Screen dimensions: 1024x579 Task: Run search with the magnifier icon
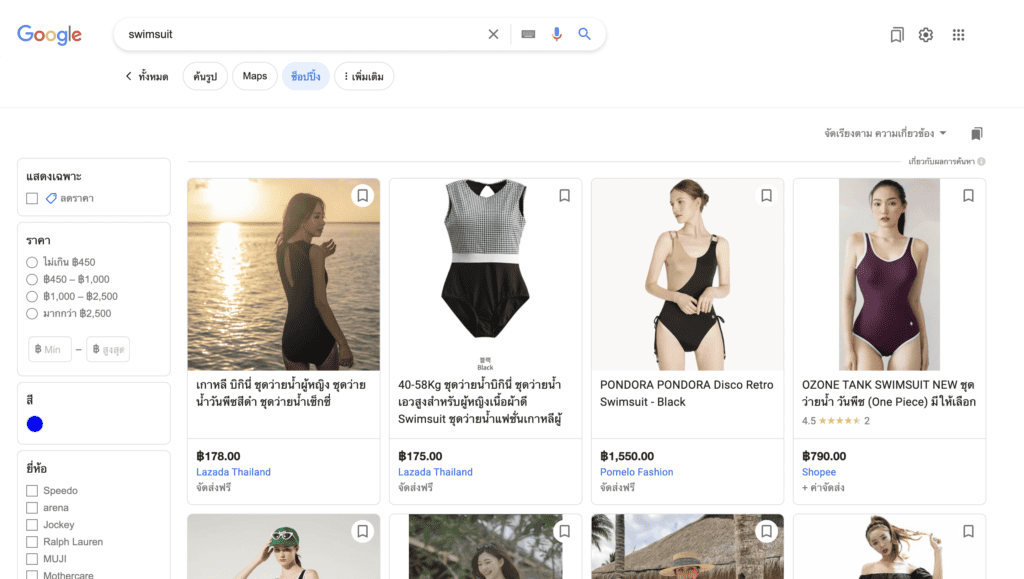point(584,34)
